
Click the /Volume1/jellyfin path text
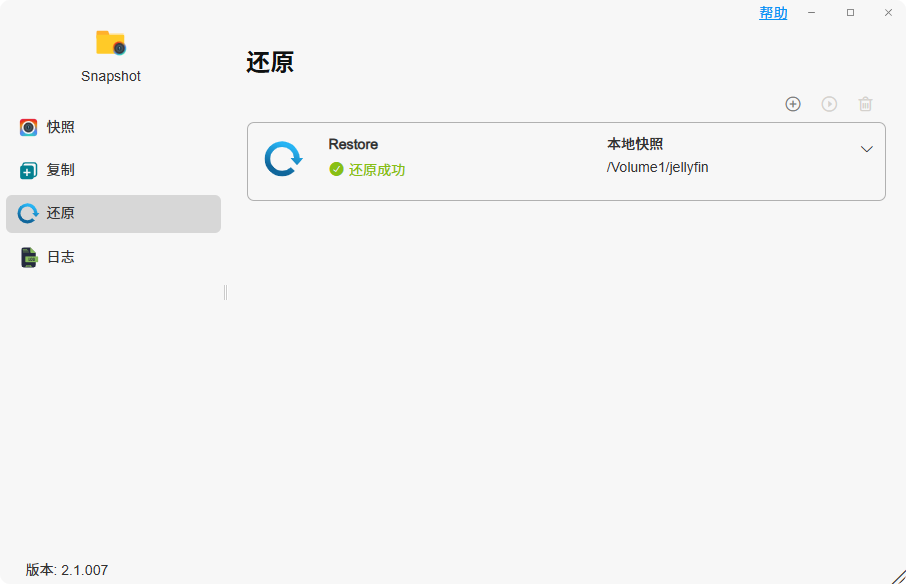tap(659, 167)
